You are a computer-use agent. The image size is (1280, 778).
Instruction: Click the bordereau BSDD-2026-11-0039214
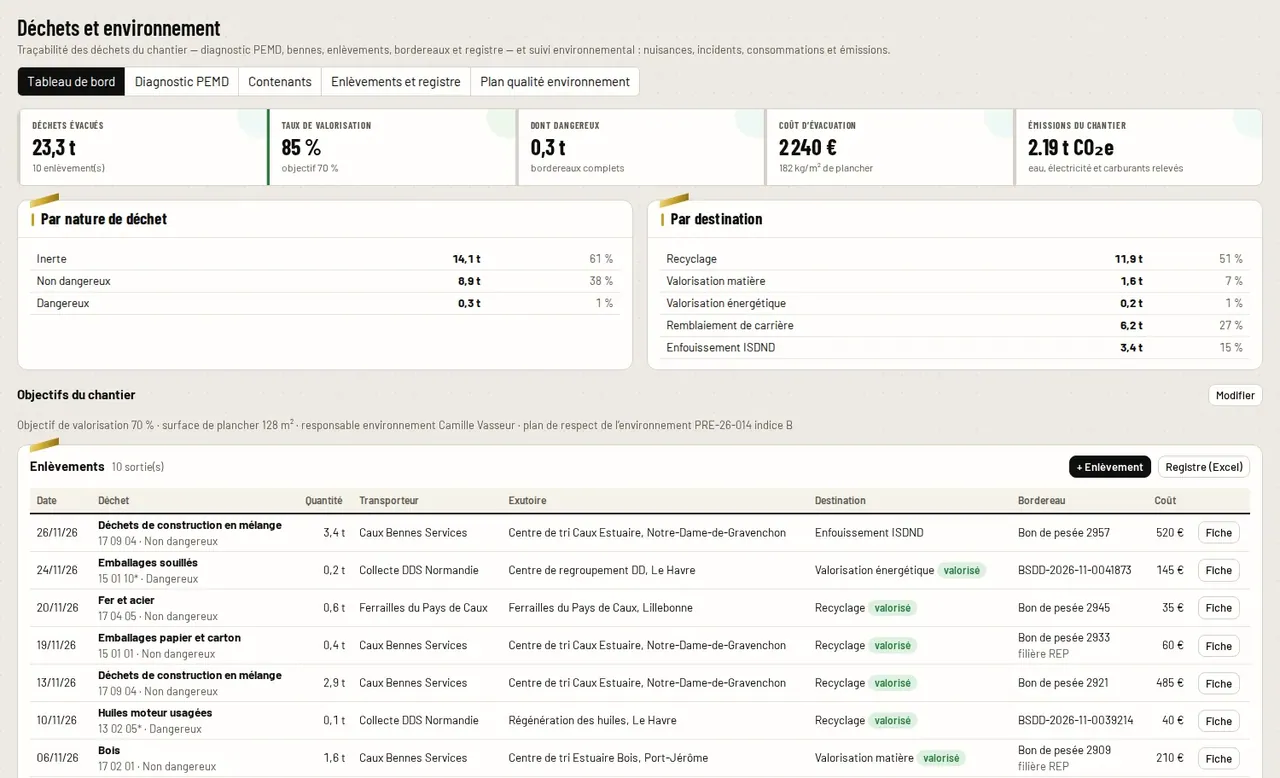point(1075,720)
